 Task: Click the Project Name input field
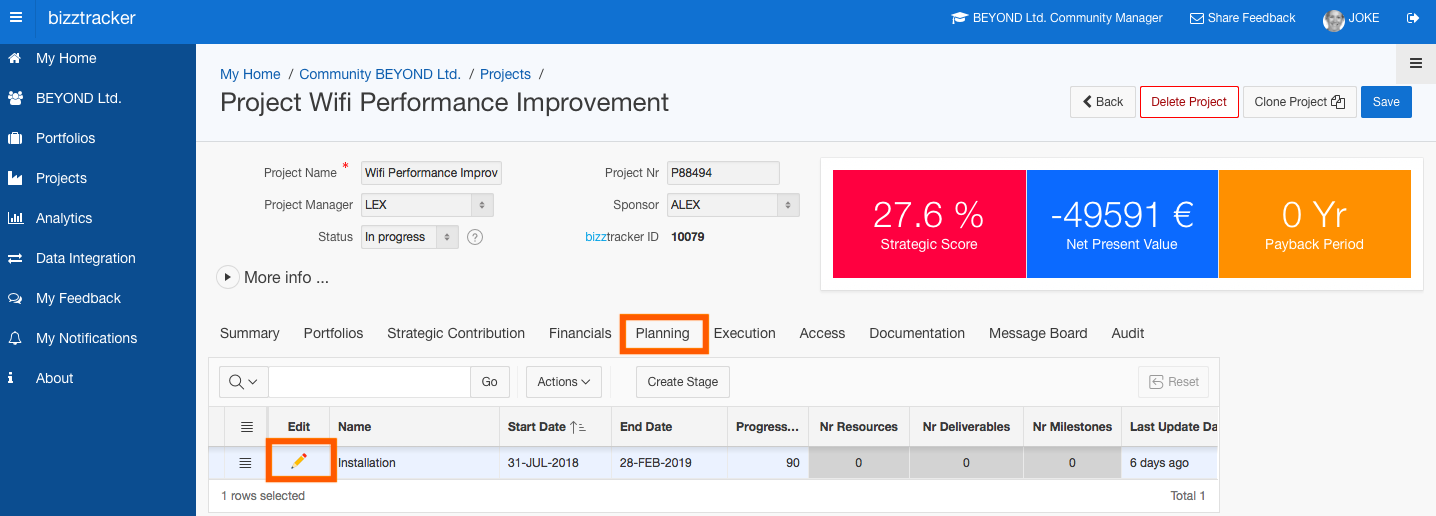point(431,173)
